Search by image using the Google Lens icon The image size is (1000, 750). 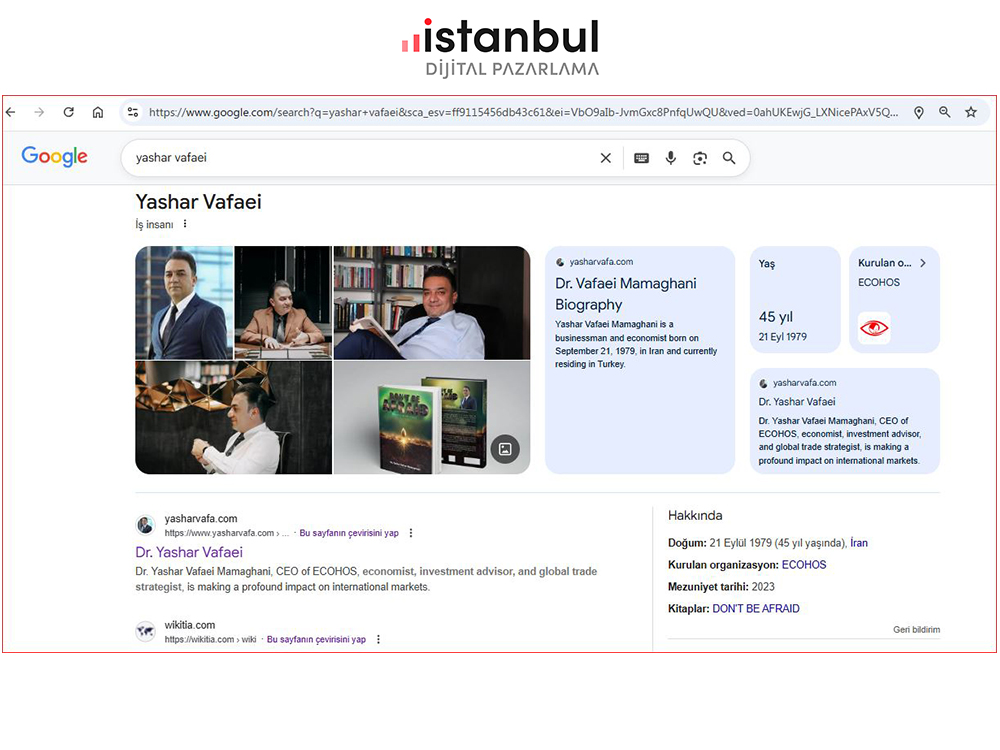point(700,158)
